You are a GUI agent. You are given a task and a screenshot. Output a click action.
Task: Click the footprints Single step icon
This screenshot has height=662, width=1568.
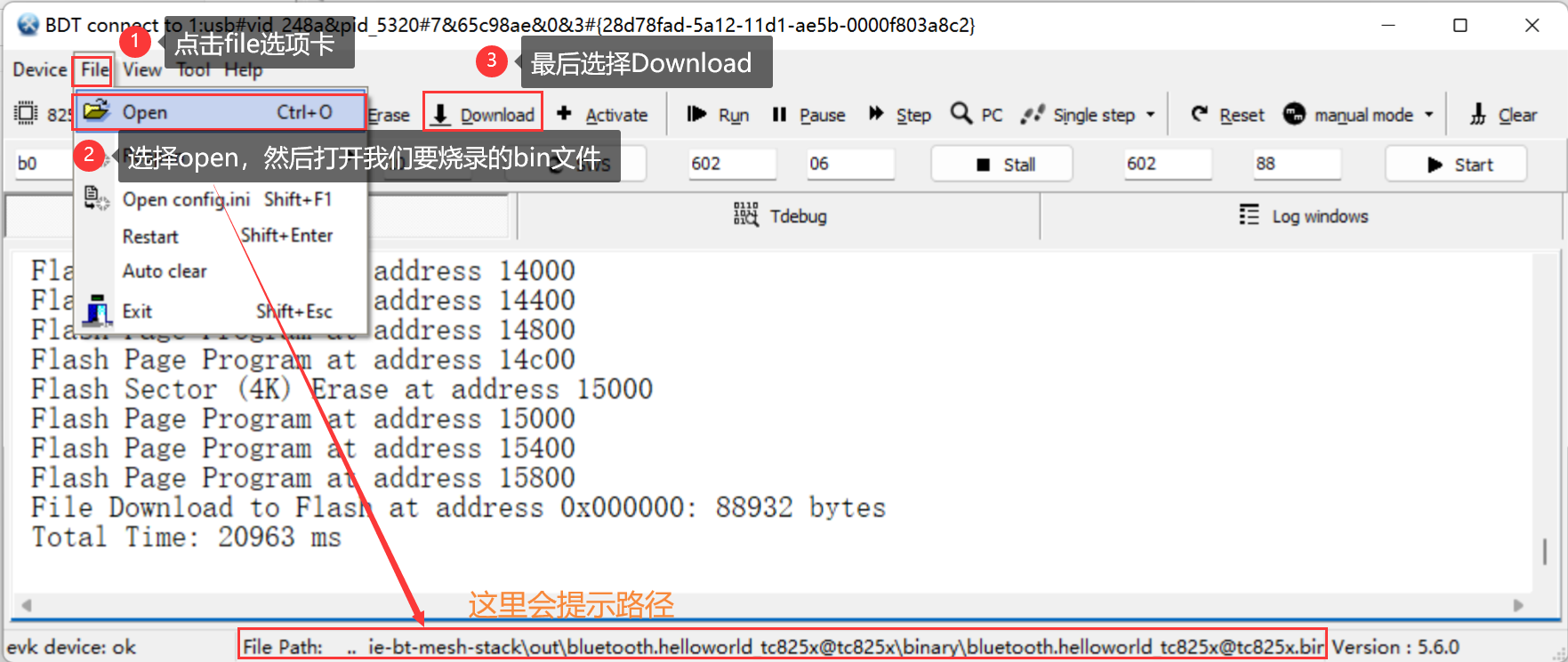pos(1032,114)
